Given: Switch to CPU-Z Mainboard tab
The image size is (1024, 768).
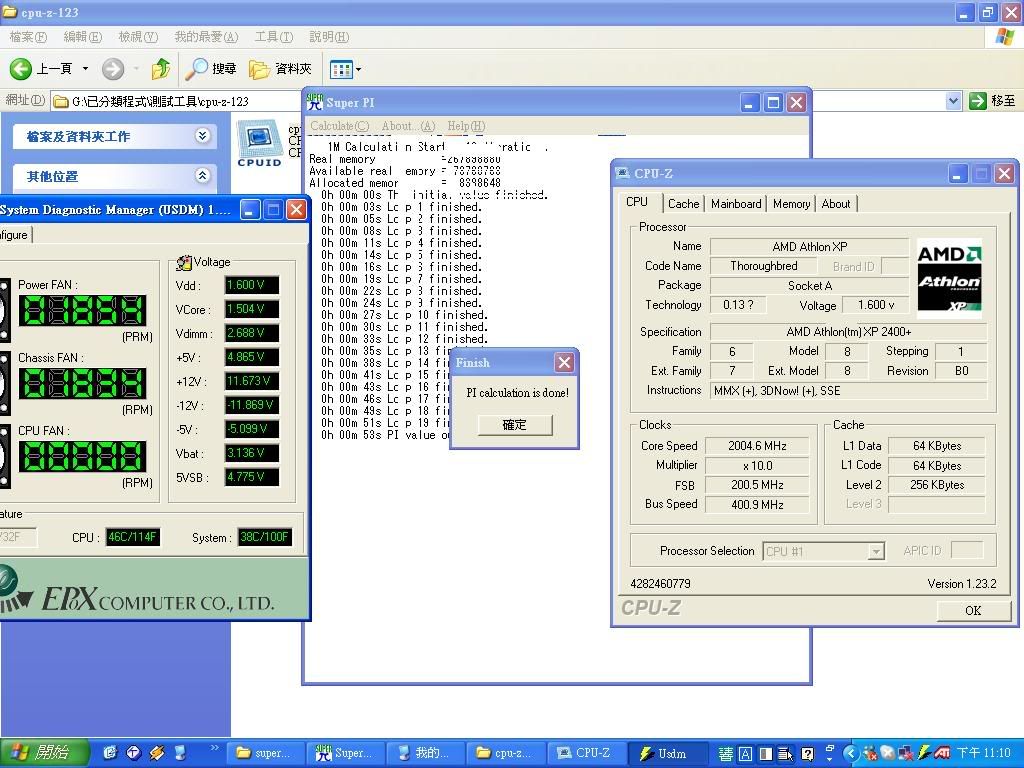Looking at the screenshot, I should 736,204.
